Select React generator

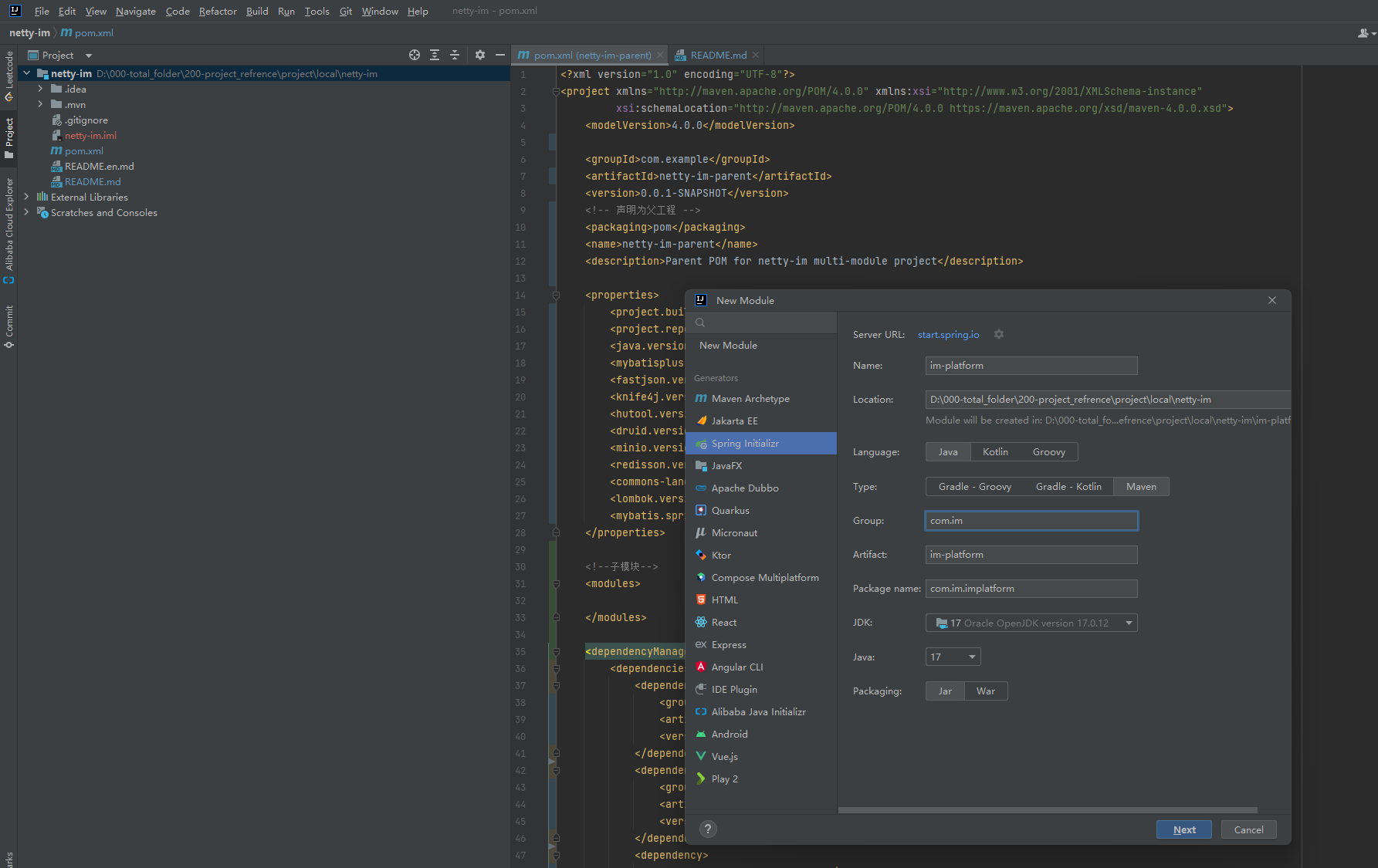click(760, 623)
